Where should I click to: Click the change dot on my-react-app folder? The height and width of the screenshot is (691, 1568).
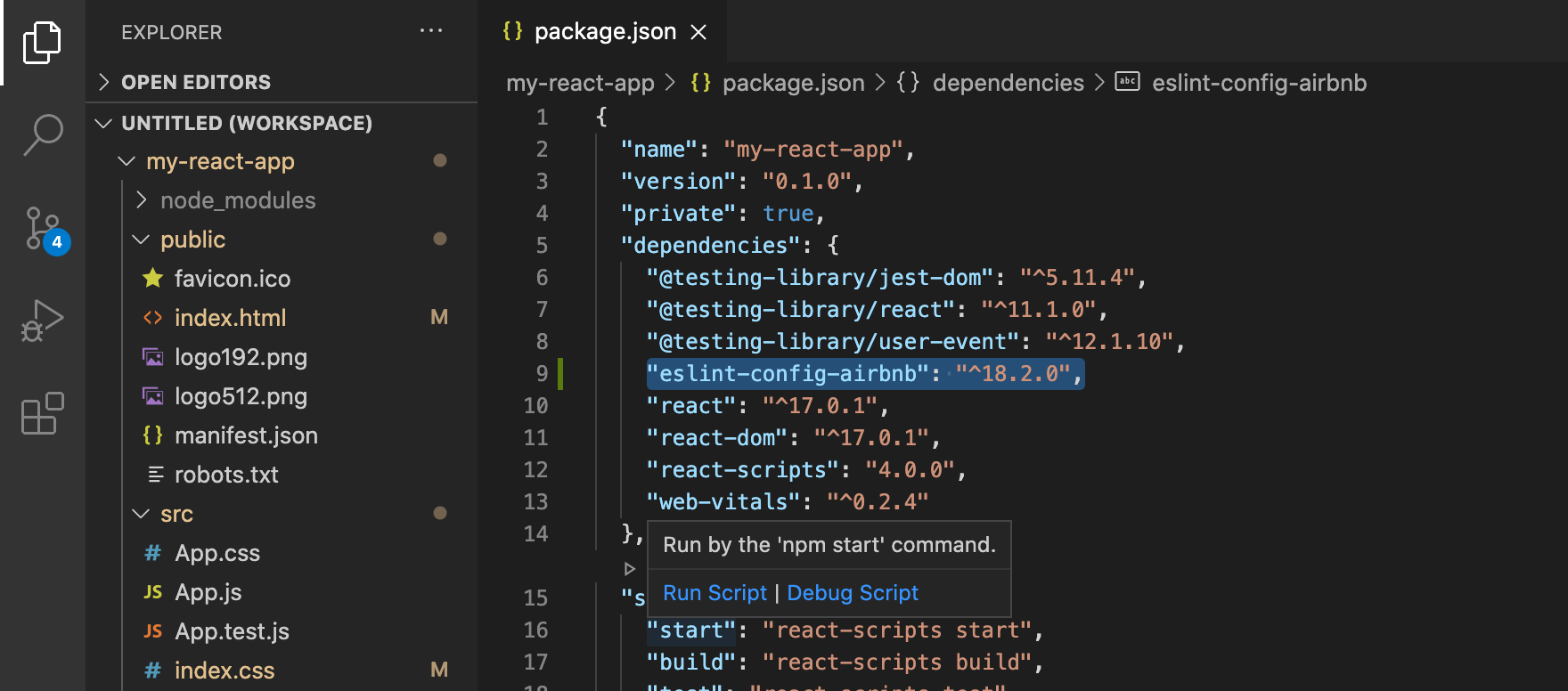point(439,160)
